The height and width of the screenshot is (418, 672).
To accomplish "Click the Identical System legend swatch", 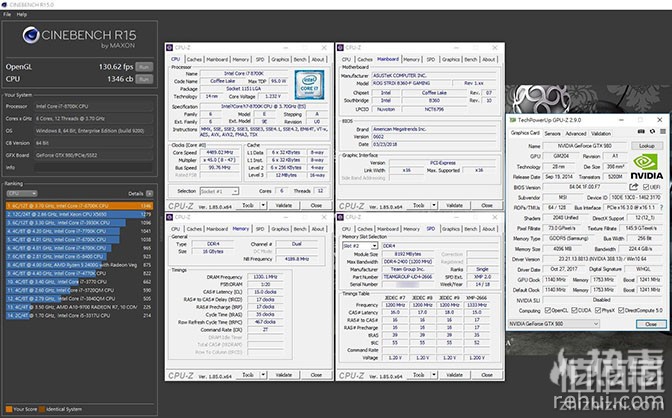I will [x=42, y=409].
